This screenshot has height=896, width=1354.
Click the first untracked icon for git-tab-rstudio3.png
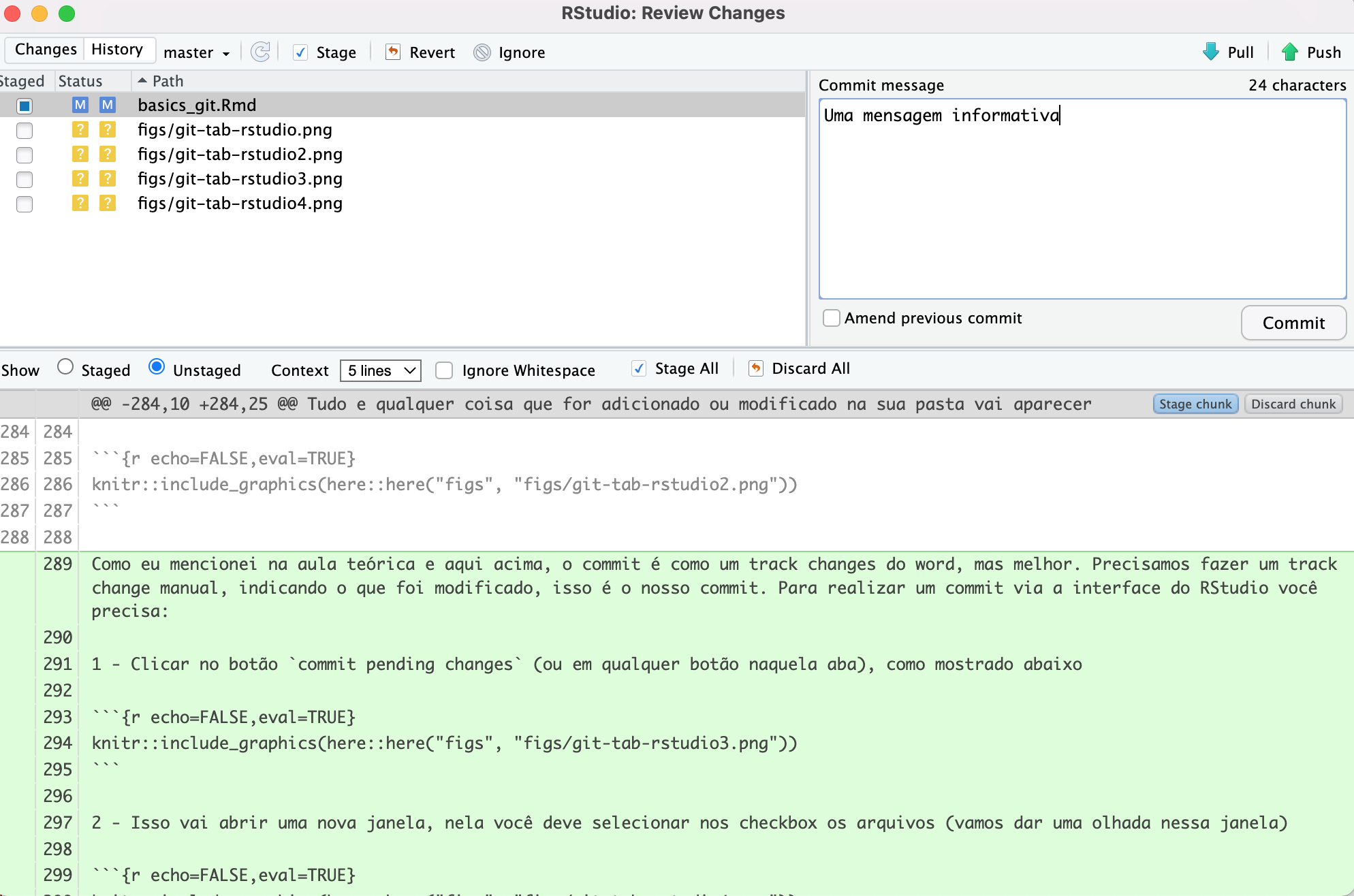(80, 178)
